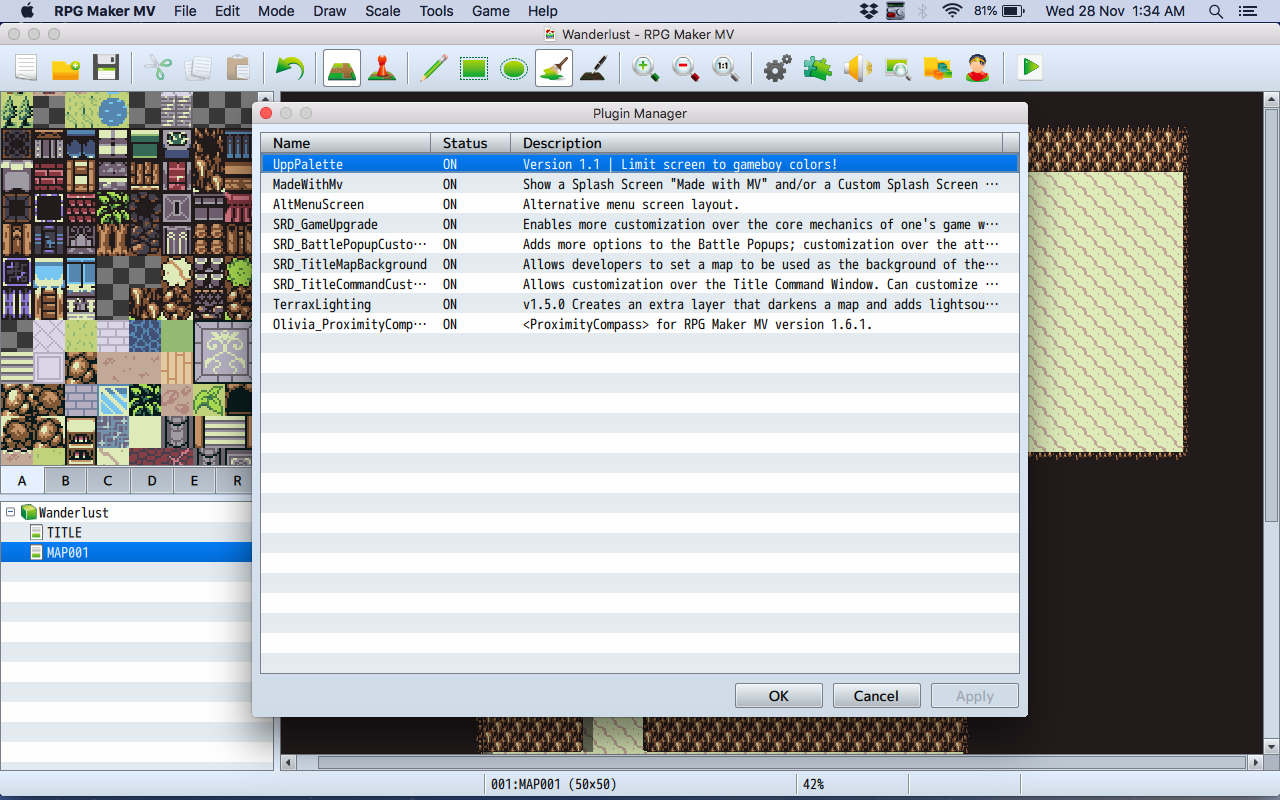
Task: Switch to tileset tab E
Action: (194, 480)
